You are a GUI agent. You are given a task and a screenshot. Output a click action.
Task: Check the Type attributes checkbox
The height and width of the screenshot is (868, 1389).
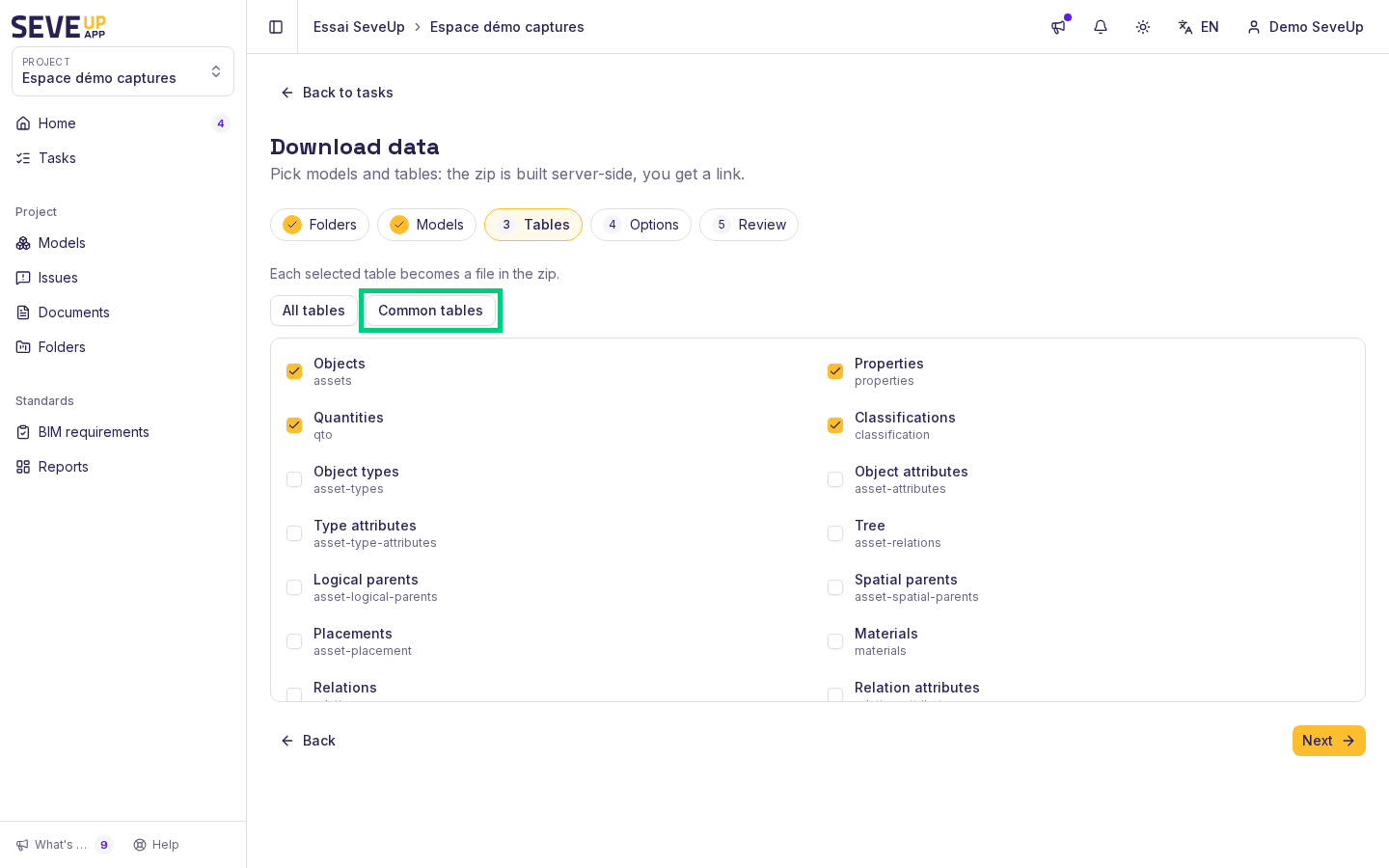click(x=294, y=533)
